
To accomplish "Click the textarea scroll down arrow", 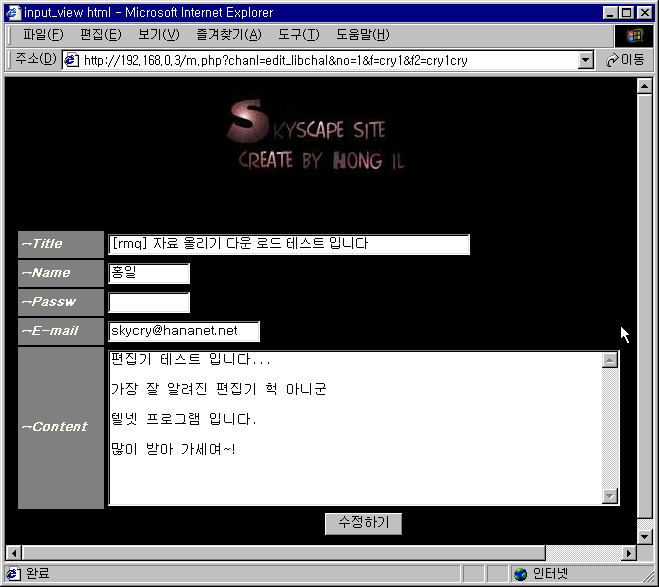I will coord(610,496).
